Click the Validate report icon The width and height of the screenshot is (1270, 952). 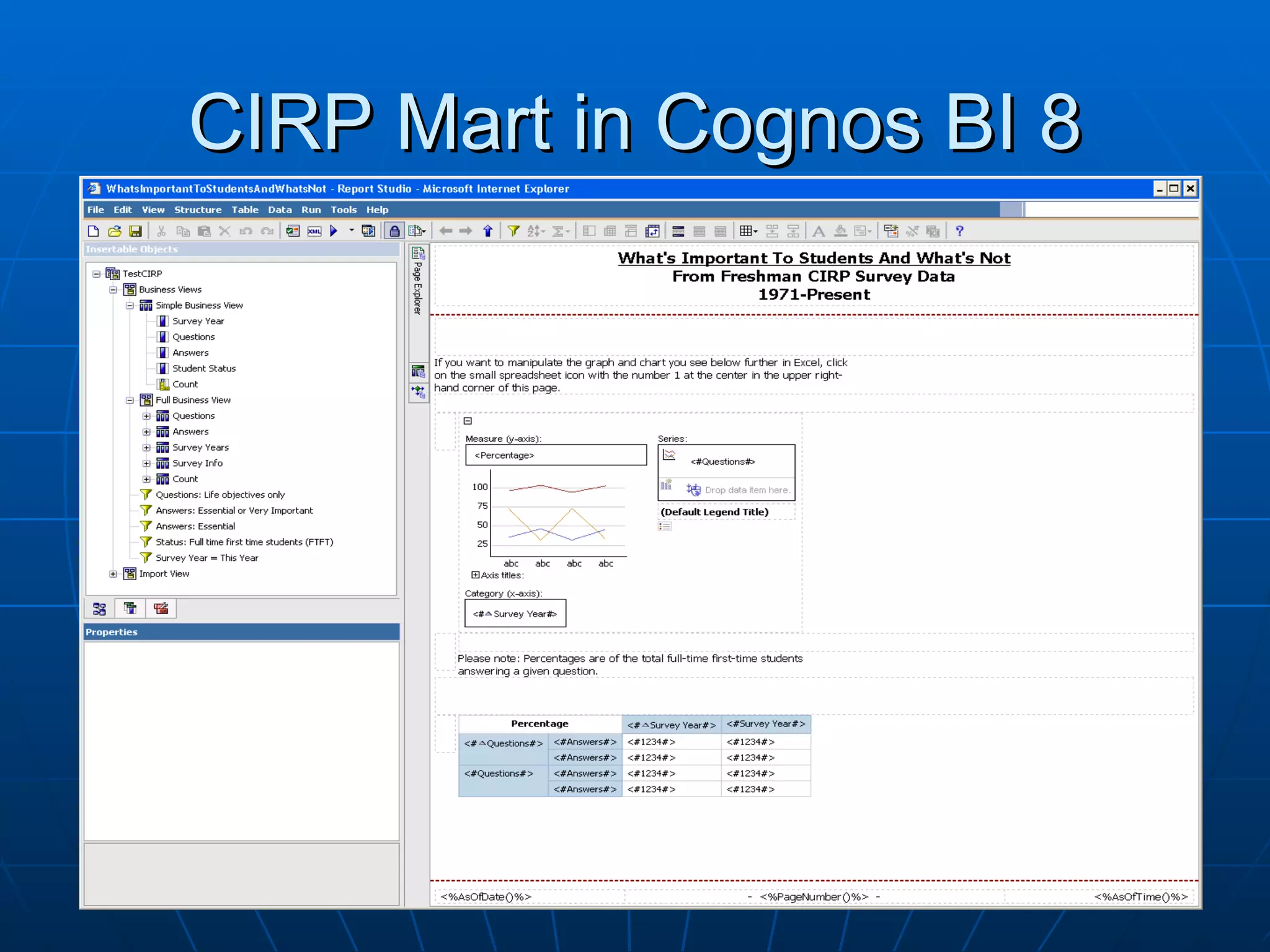pos(293,231)
